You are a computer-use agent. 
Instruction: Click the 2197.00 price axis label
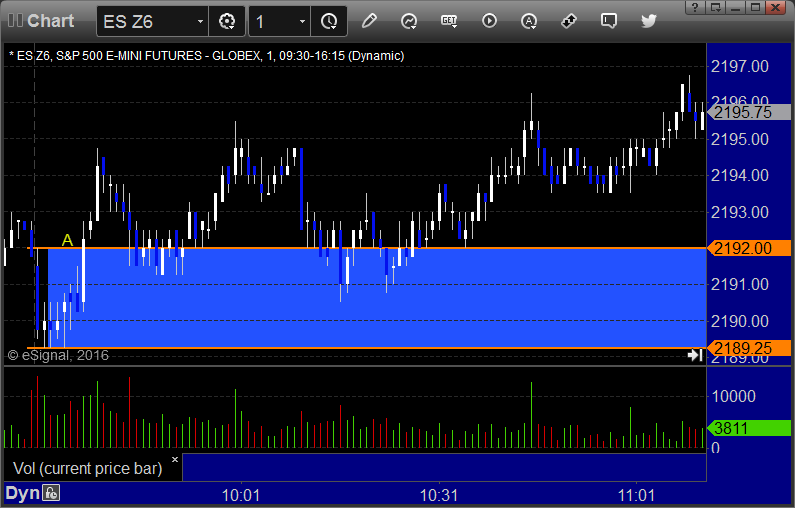click(740, 66)
